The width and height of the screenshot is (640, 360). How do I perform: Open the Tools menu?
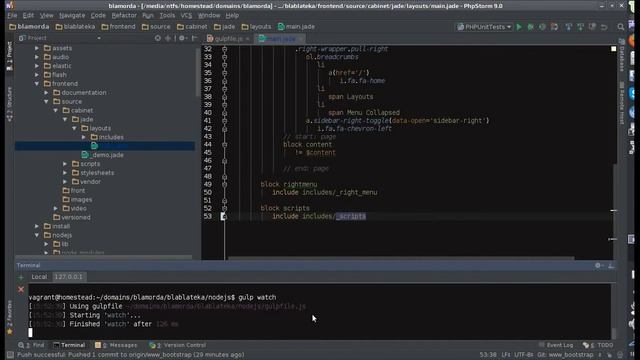pyautogui.click(x=167, y=16)
